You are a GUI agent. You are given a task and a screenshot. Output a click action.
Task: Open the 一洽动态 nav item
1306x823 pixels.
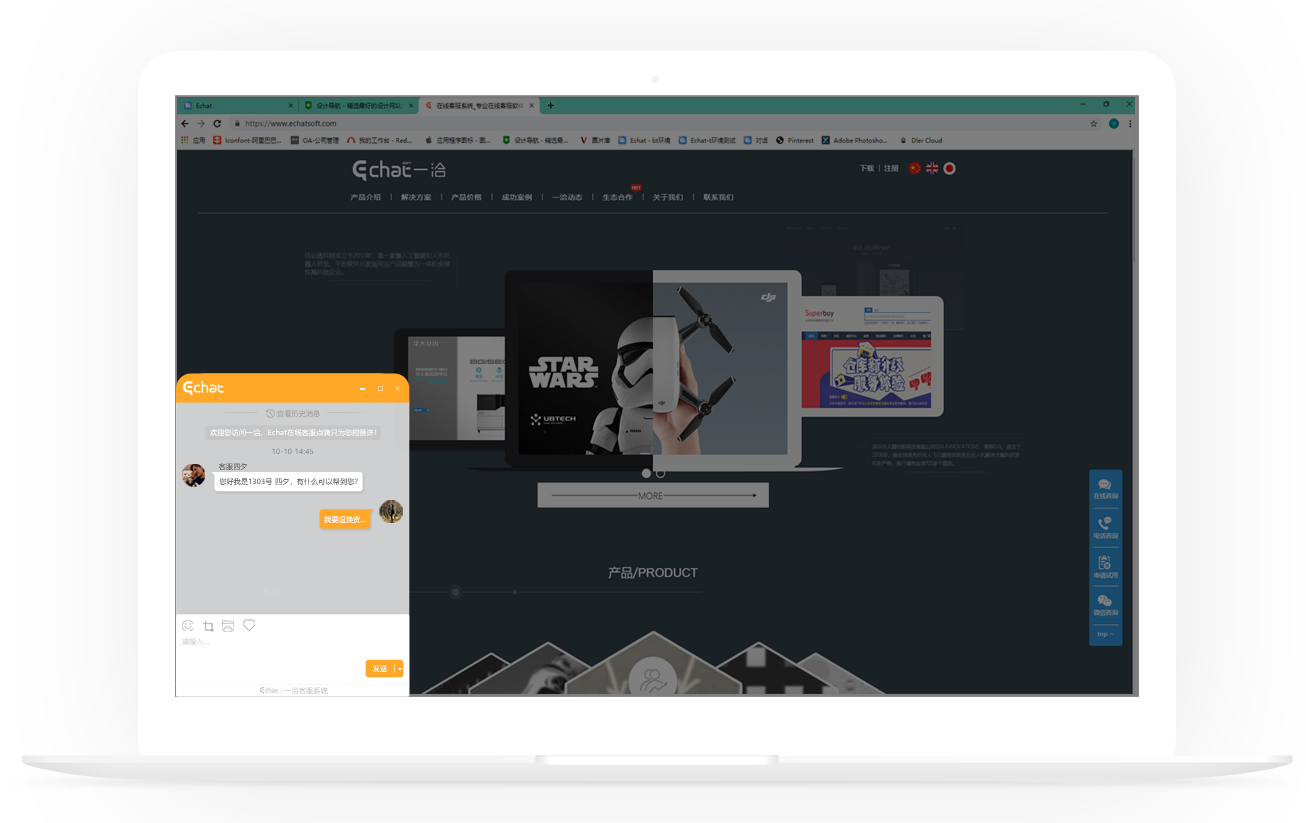(567, 197)
